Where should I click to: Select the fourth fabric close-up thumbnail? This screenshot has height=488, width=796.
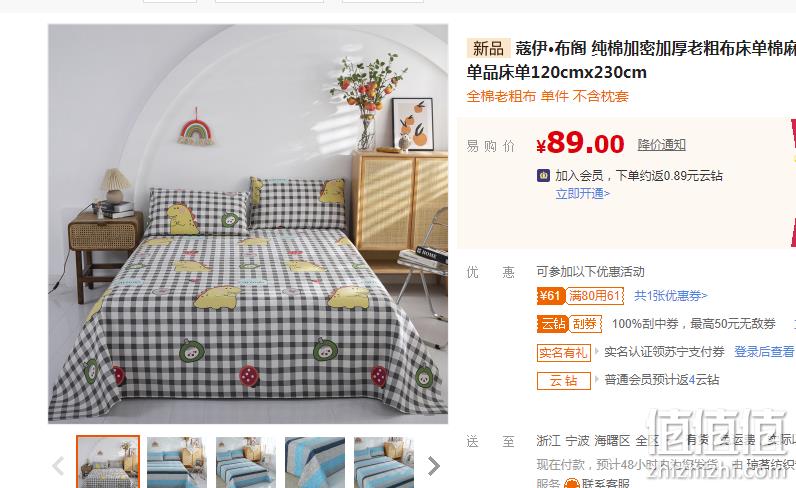click(315, 462)
